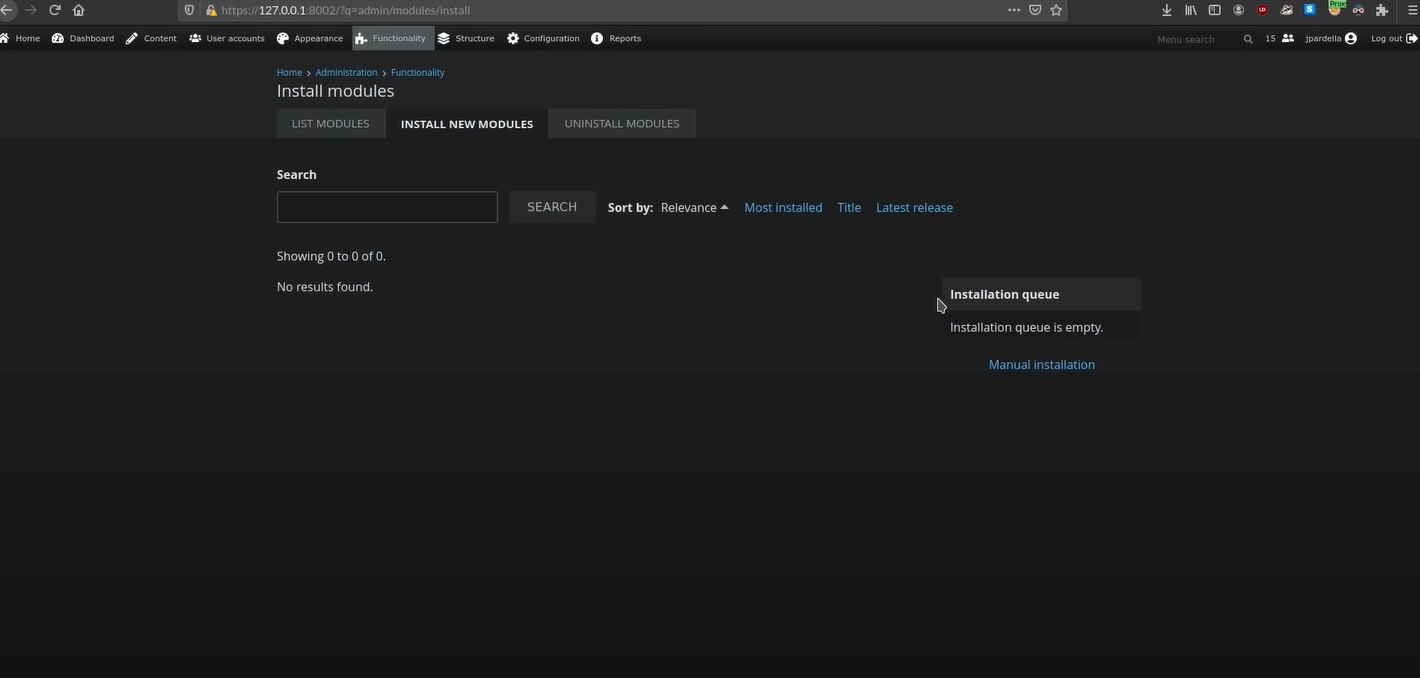Open Dashboard in the admin bar
The height and width of the screenshot is (678, 1420).
[83, 38]
